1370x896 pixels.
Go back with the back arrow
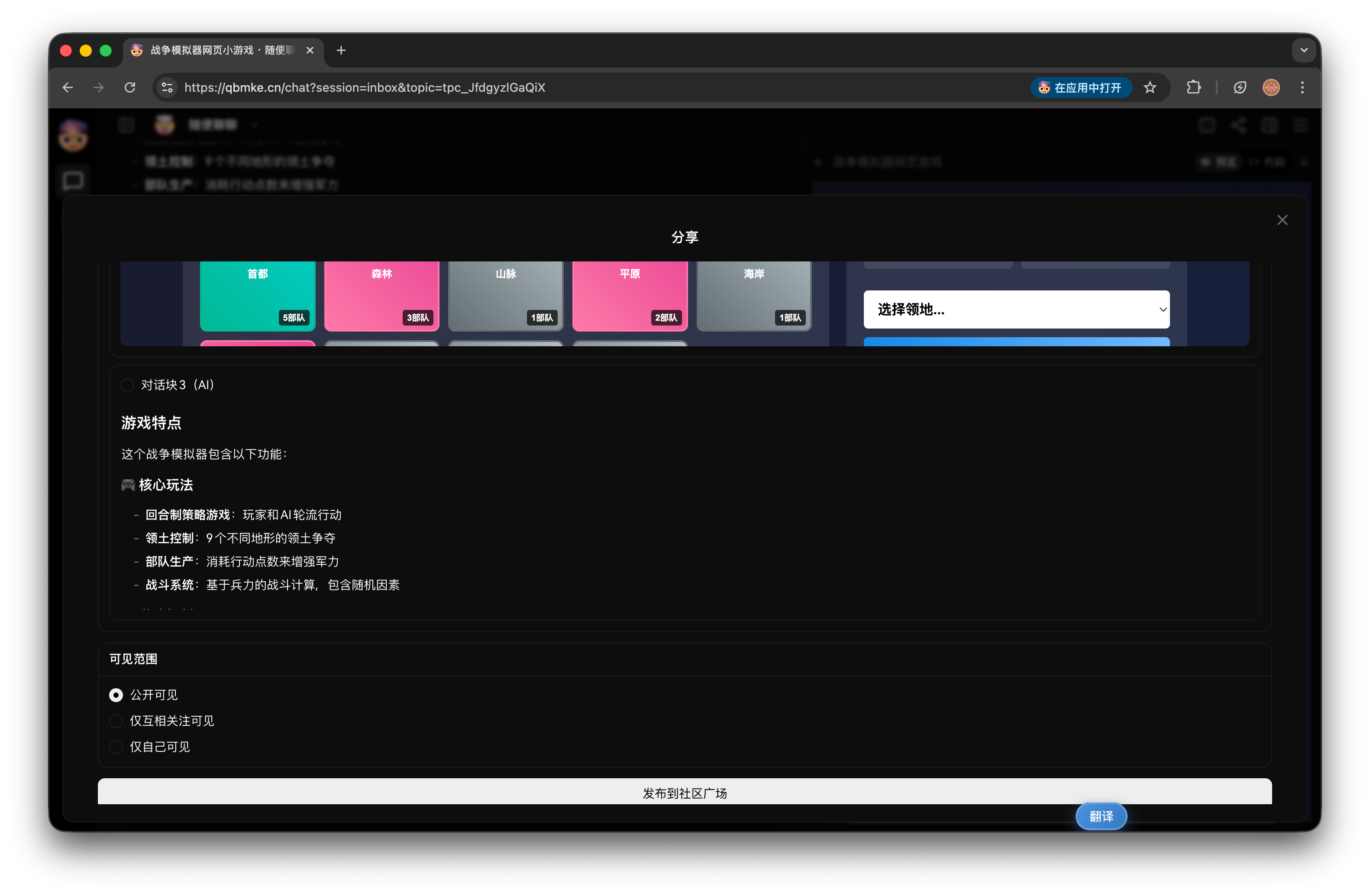pos(68,87)
